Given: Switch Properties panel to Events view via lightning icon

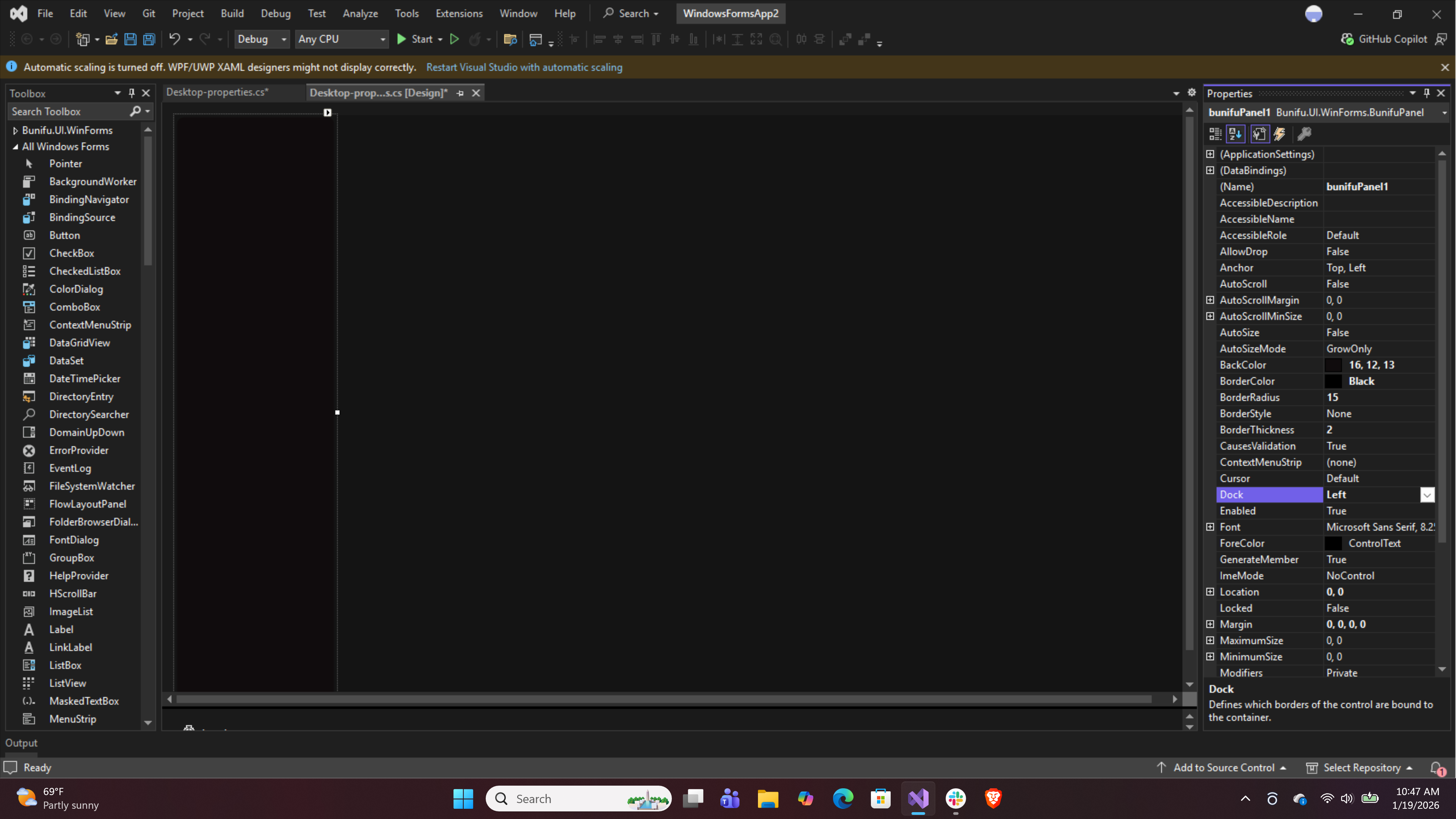Looking at the screenshot, I should pos(1280,134).
